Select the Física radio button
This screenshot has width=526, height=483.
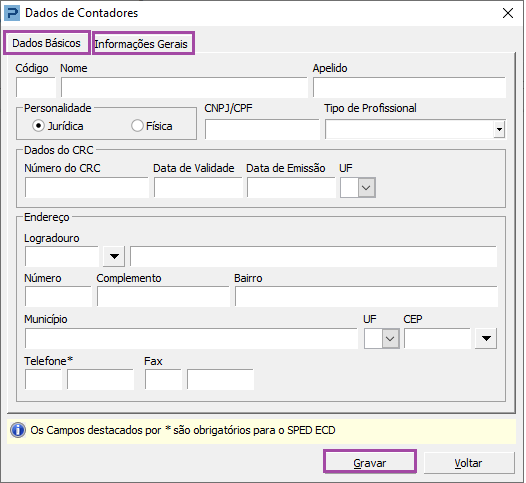137,126
